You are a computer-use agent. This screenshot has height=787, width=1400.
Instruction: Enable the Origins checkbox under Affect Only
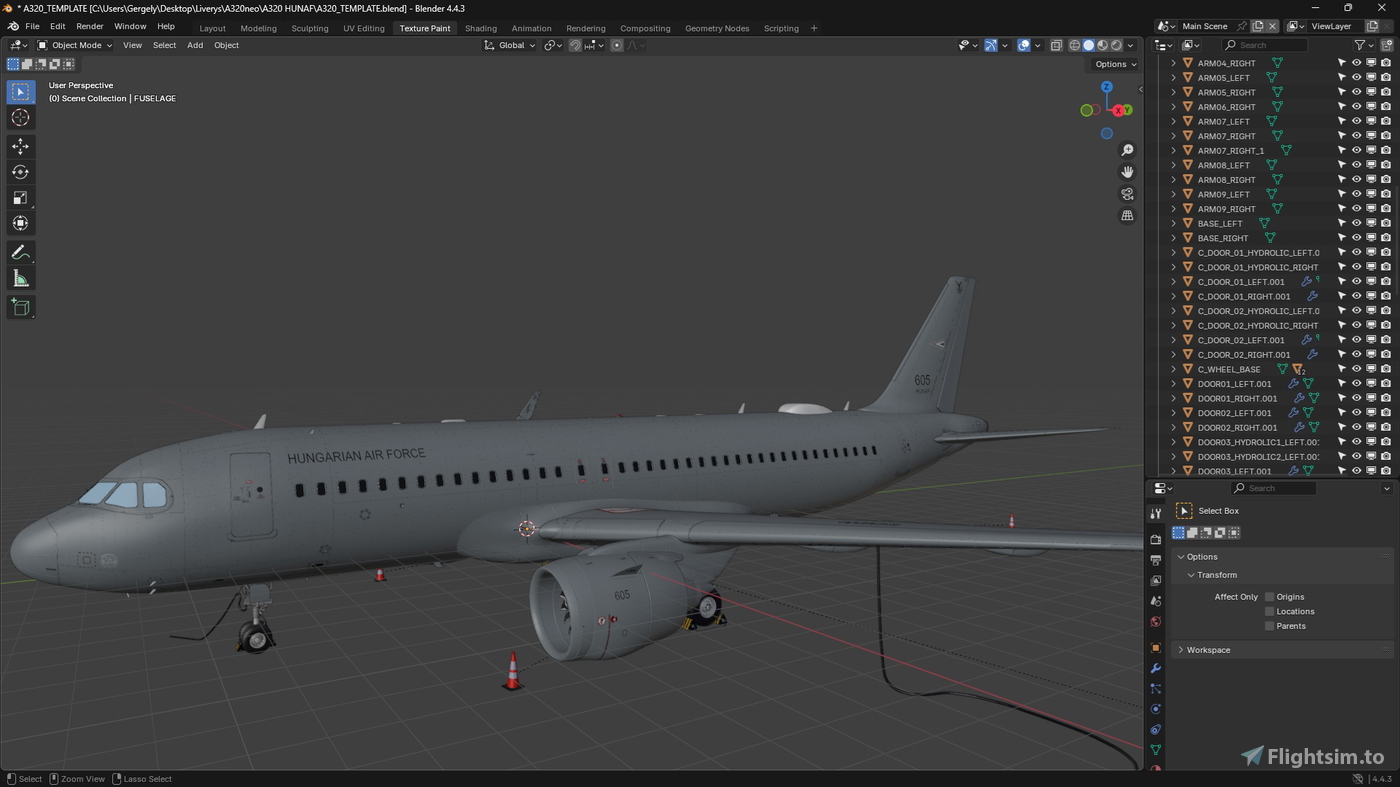1268,596
